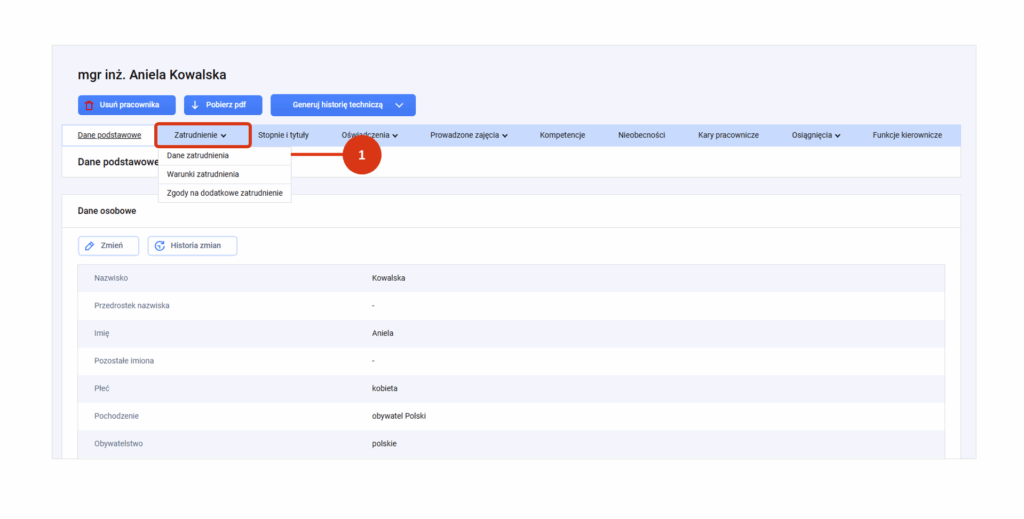Open the Dane podstawowe tab
This screenshot has width=1024, height=519.
click(x=109, y=135)
